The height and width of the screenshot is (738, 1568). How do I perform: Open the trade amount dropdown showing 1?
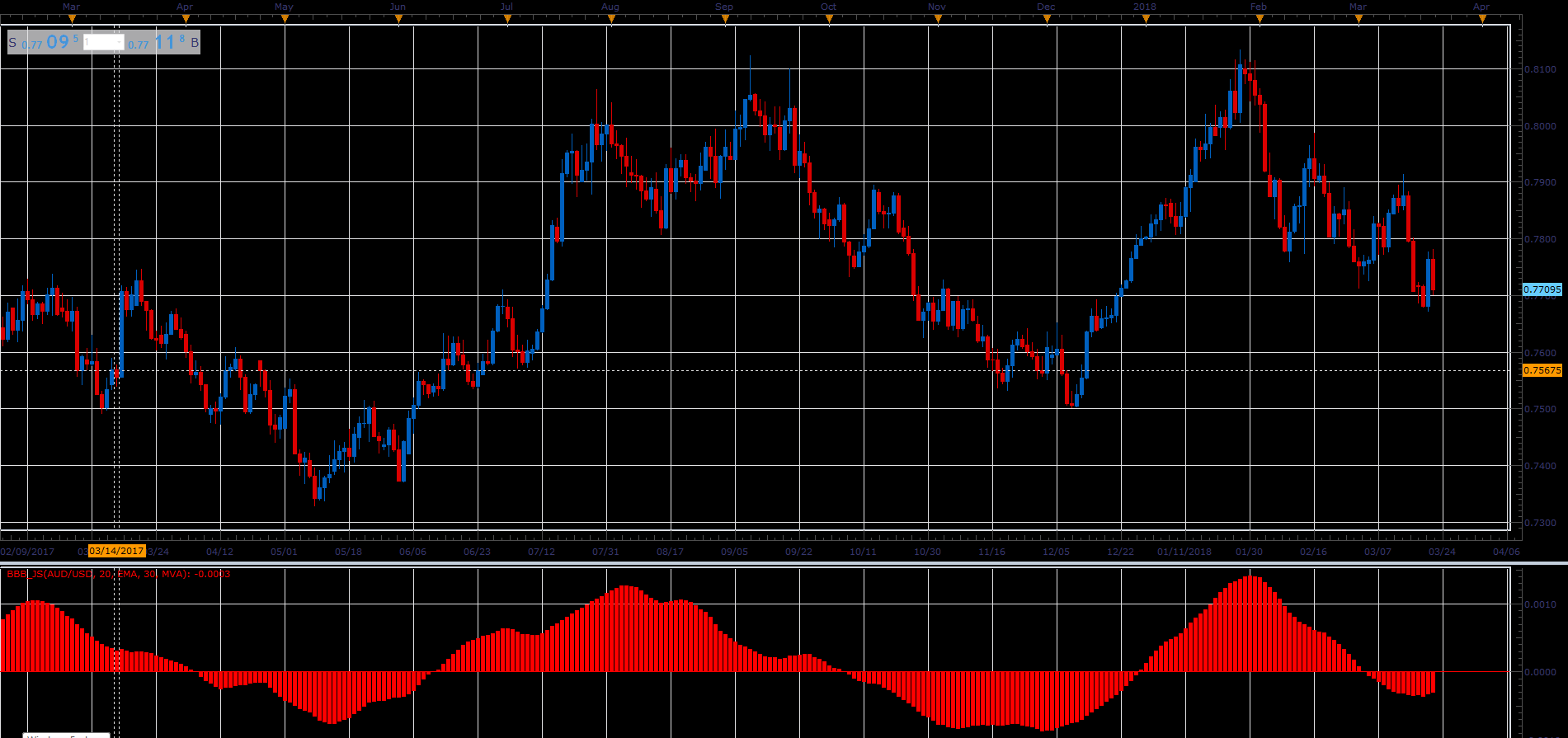coord(103,42)
